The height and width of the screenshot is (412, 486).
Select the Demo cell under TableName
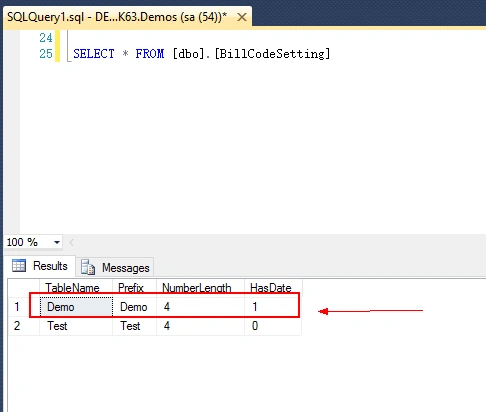coord(76,307)
